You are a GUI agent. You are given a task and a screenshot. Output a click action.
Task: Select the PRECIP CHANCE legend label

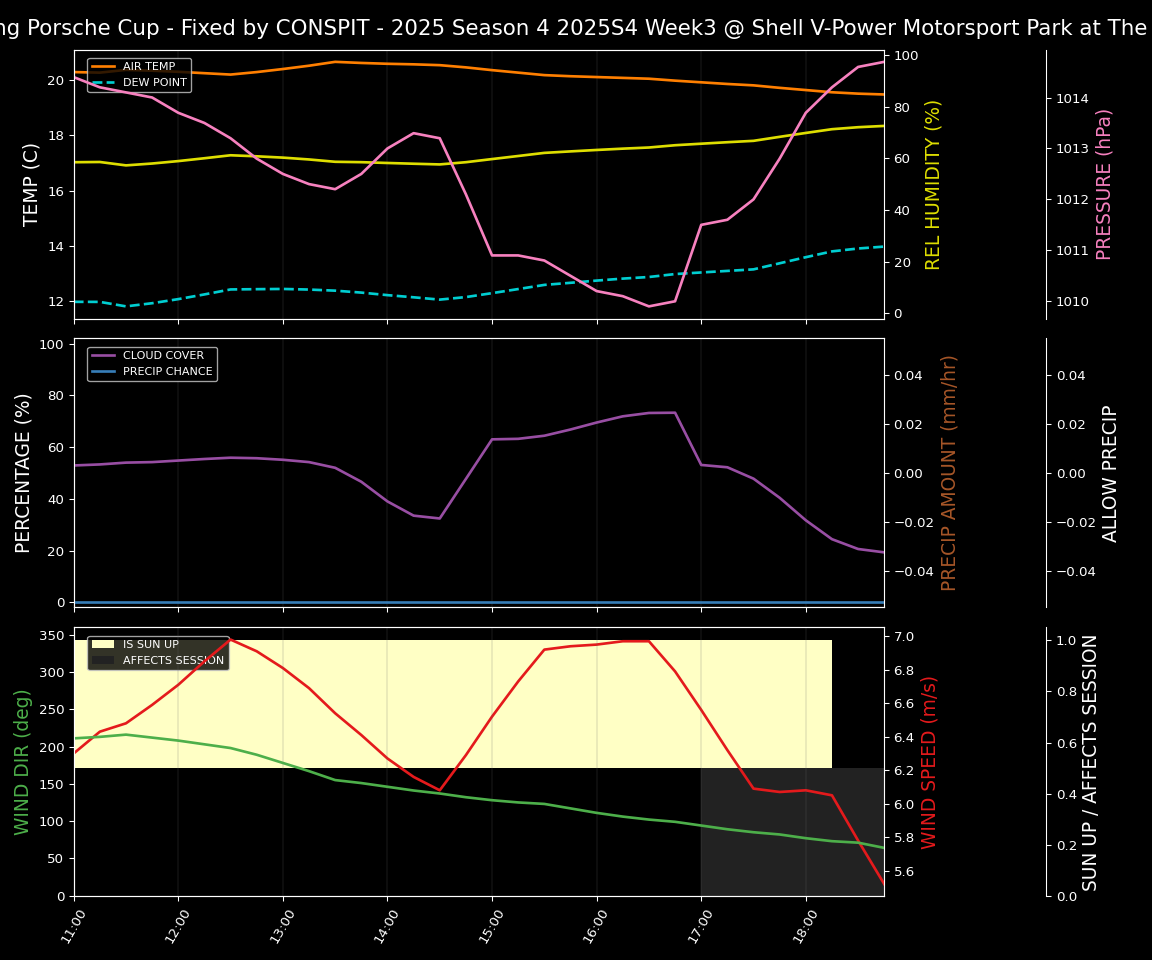tap(167, 372)
